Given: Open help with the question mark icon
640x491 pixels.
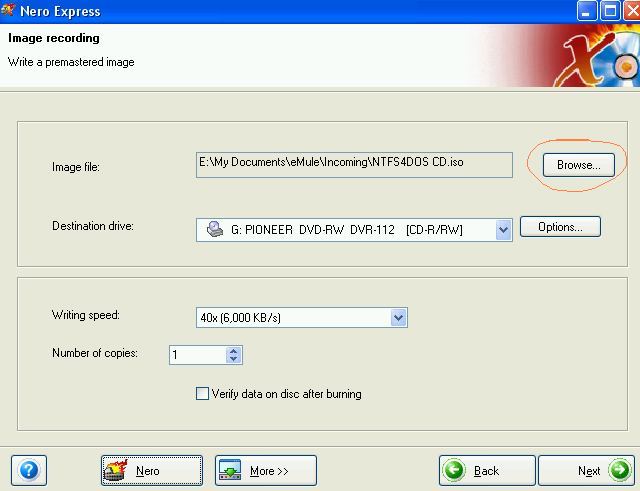Looking at the screenshot, I should click(29, 470).
